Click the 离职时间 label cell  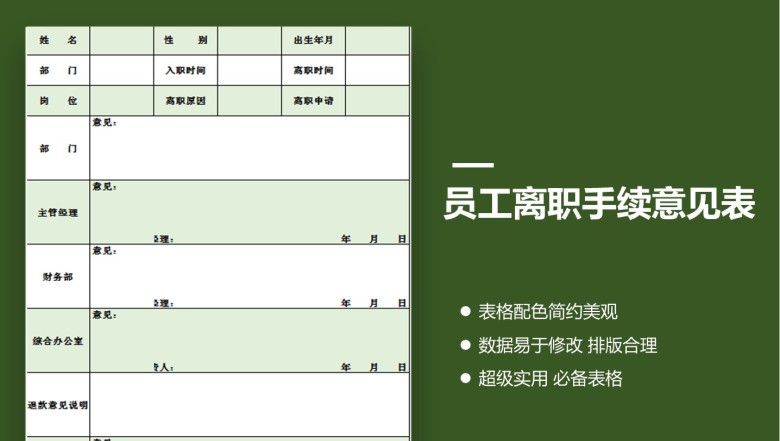coord(313,70)
